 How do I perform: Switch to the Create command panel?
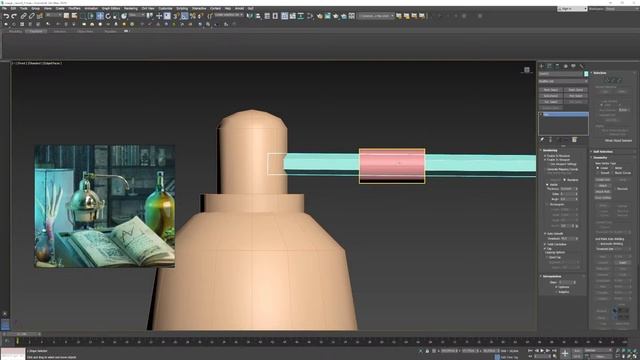[x=542, y=66]
